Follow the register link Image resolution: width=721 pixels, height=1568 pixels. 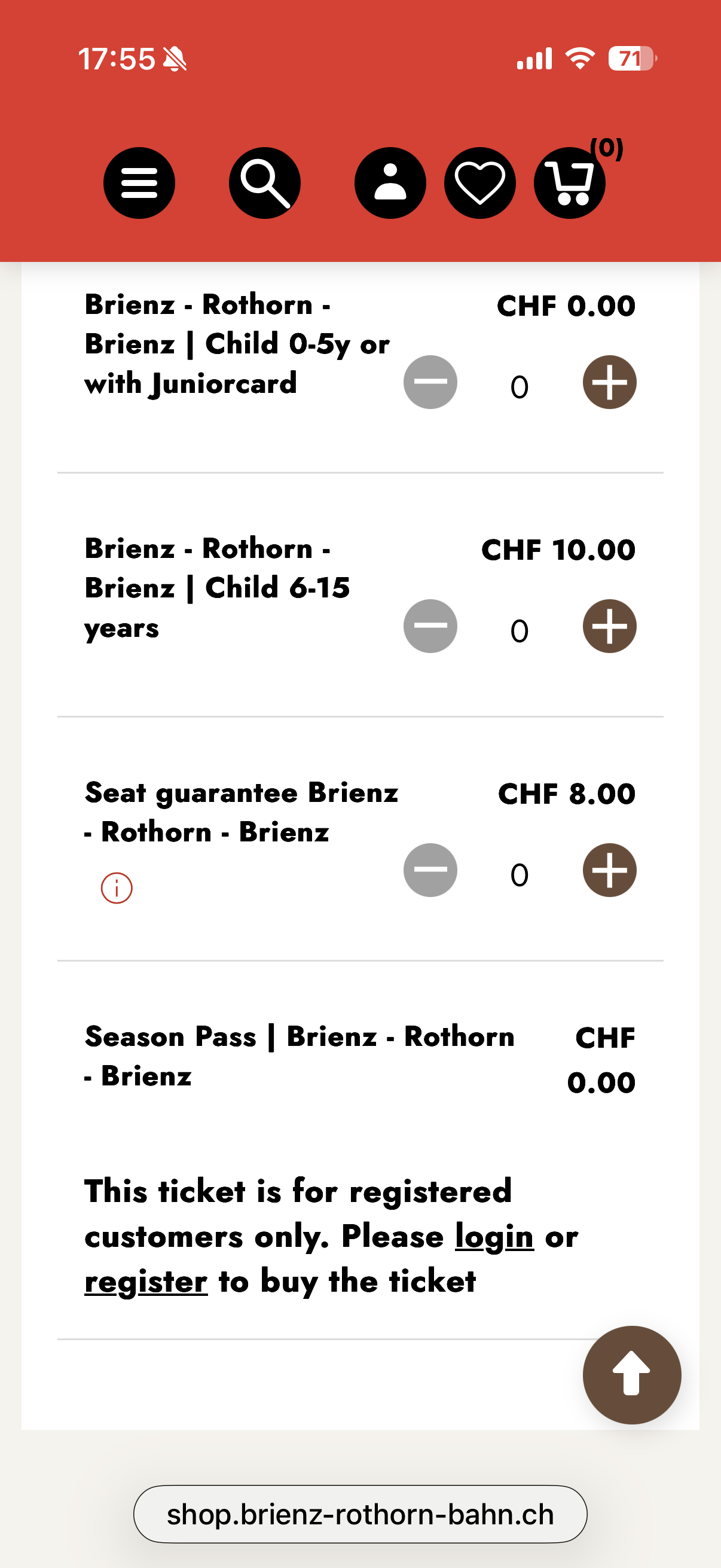click(x=146, y=1282)
